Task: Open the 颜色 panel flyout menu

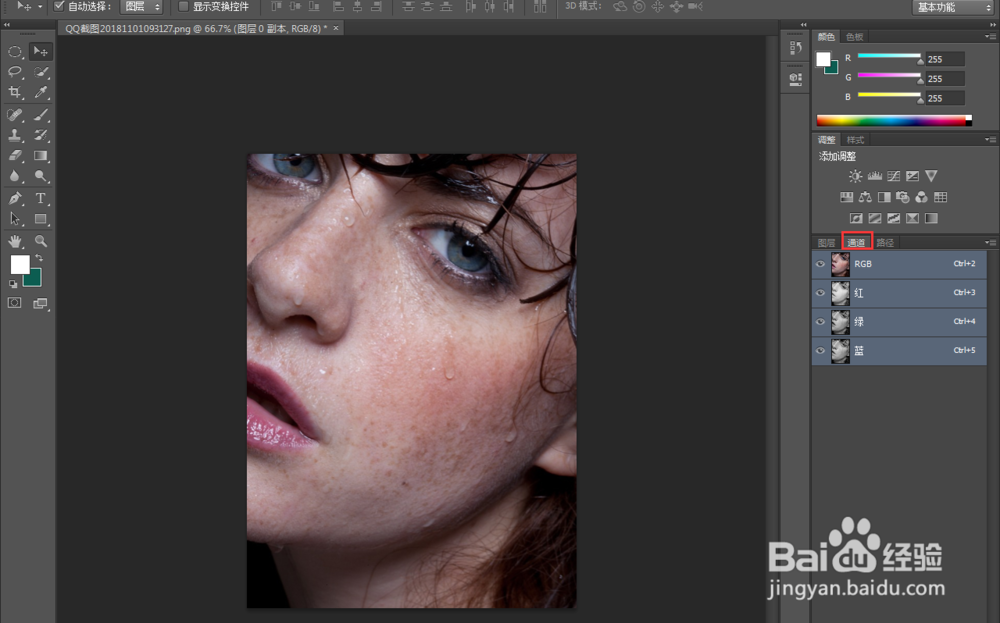Action: 990,37
